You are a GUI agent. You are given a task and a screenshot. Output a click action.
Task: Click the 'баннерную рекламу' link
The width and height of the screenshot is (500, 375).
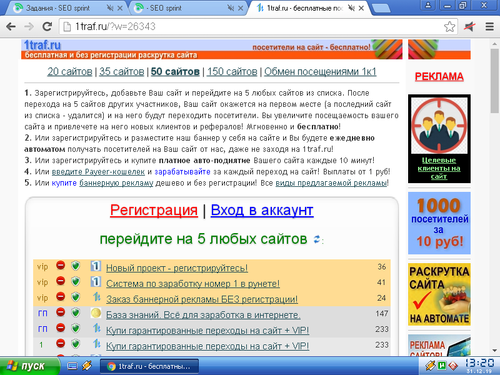coord(116,183)
